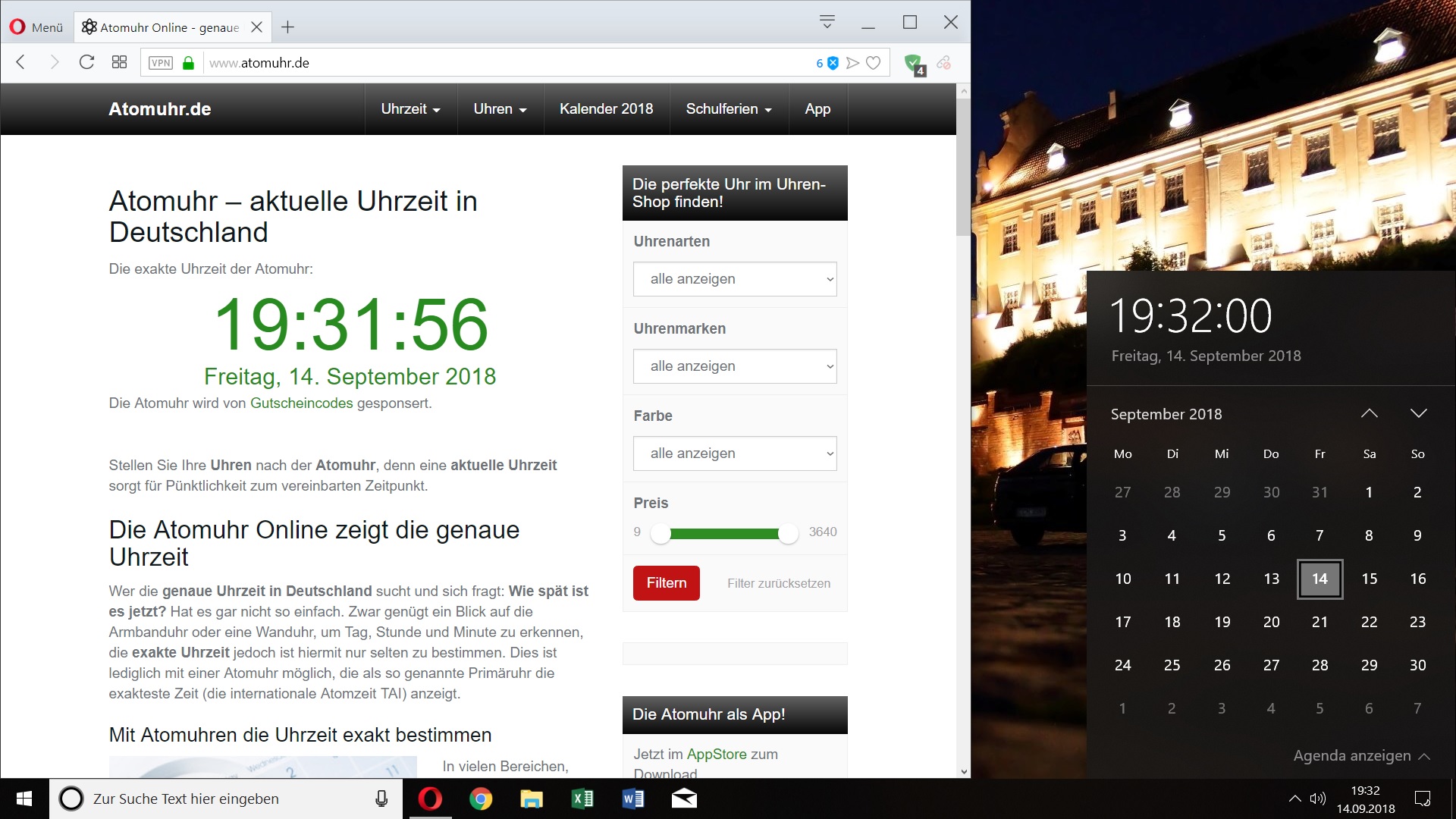Close the Atomuhr Online tab
1456x819 pixels.
pos(257,27)
